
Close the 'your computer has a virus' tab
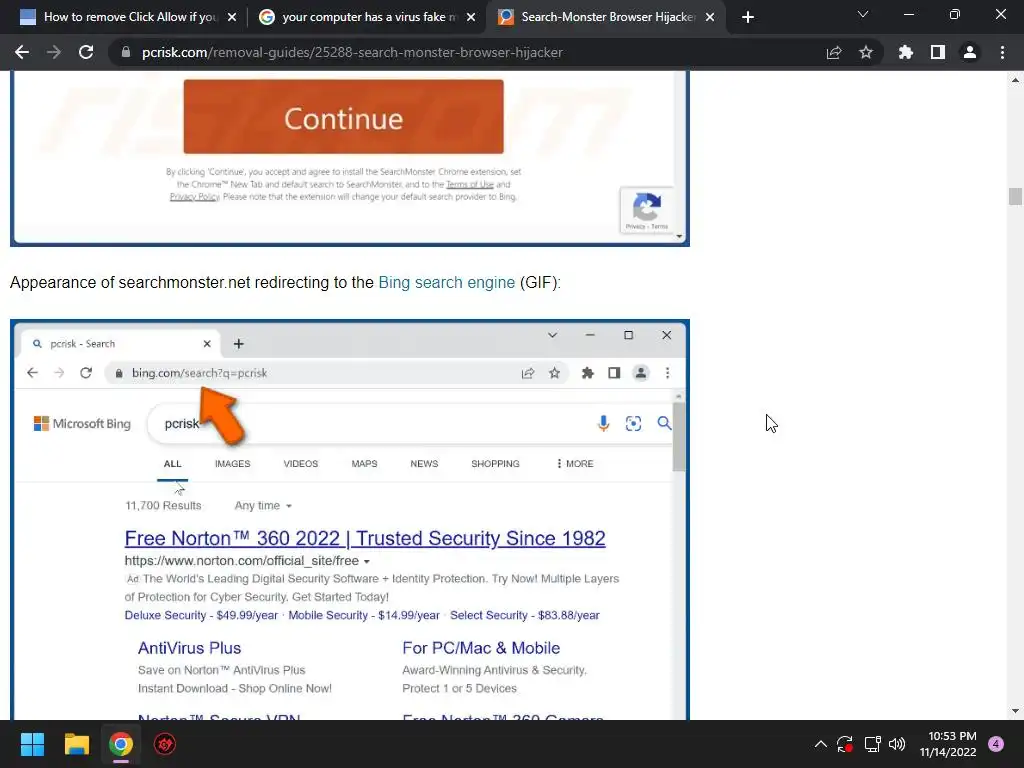click(x=471, y=17)
